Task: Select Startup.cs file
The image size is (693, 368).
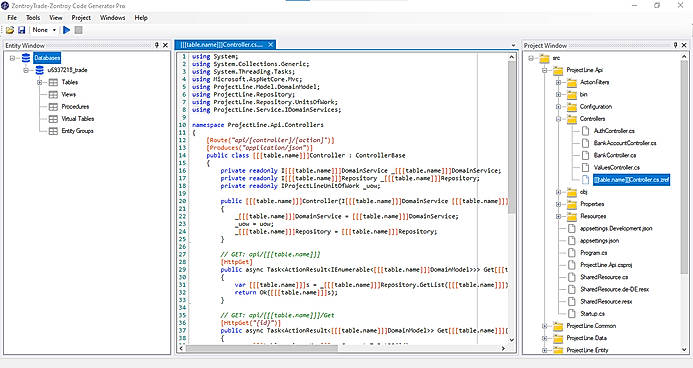Action: point(592,314)
